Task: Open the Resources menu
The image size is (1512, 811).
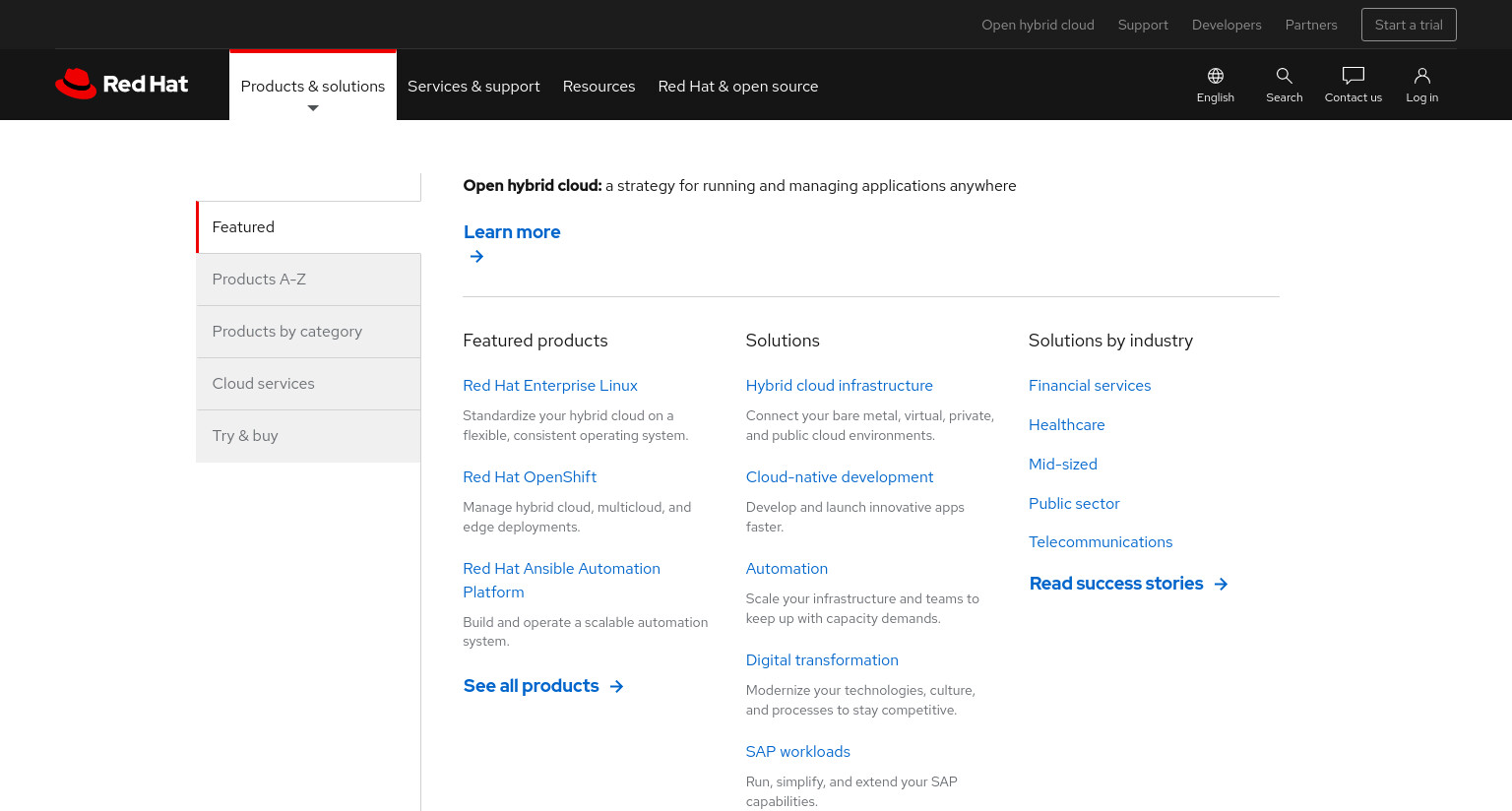Action: 598,86
